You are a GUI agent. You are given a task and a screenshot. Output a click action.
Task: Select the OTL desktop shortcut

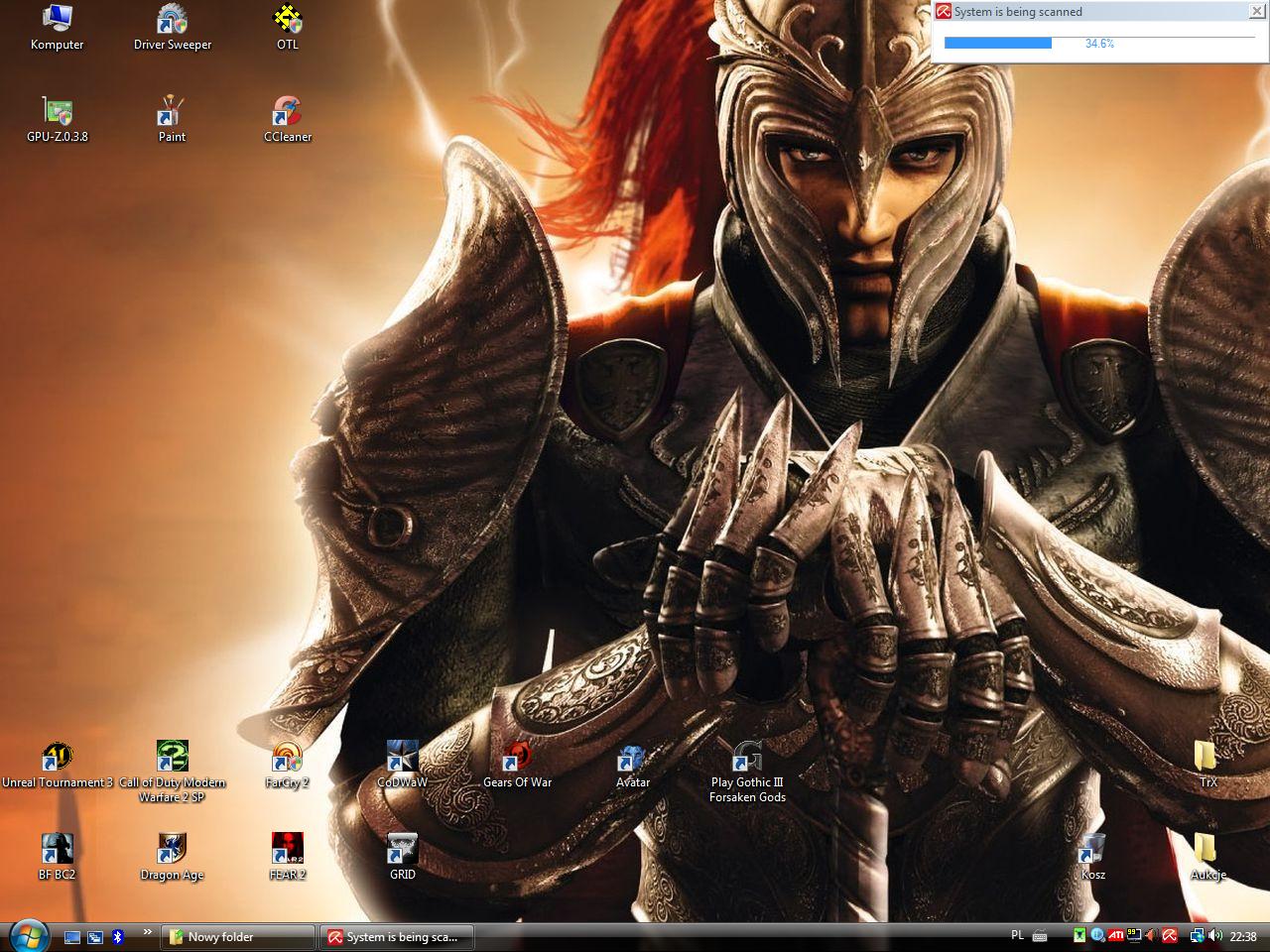(x=288, y=28)
